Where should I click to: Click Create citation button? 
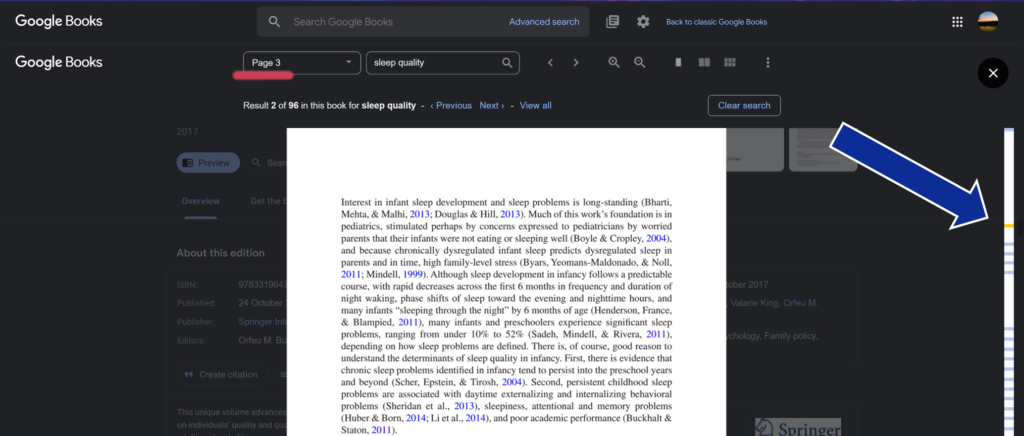(x=221, y=375)
